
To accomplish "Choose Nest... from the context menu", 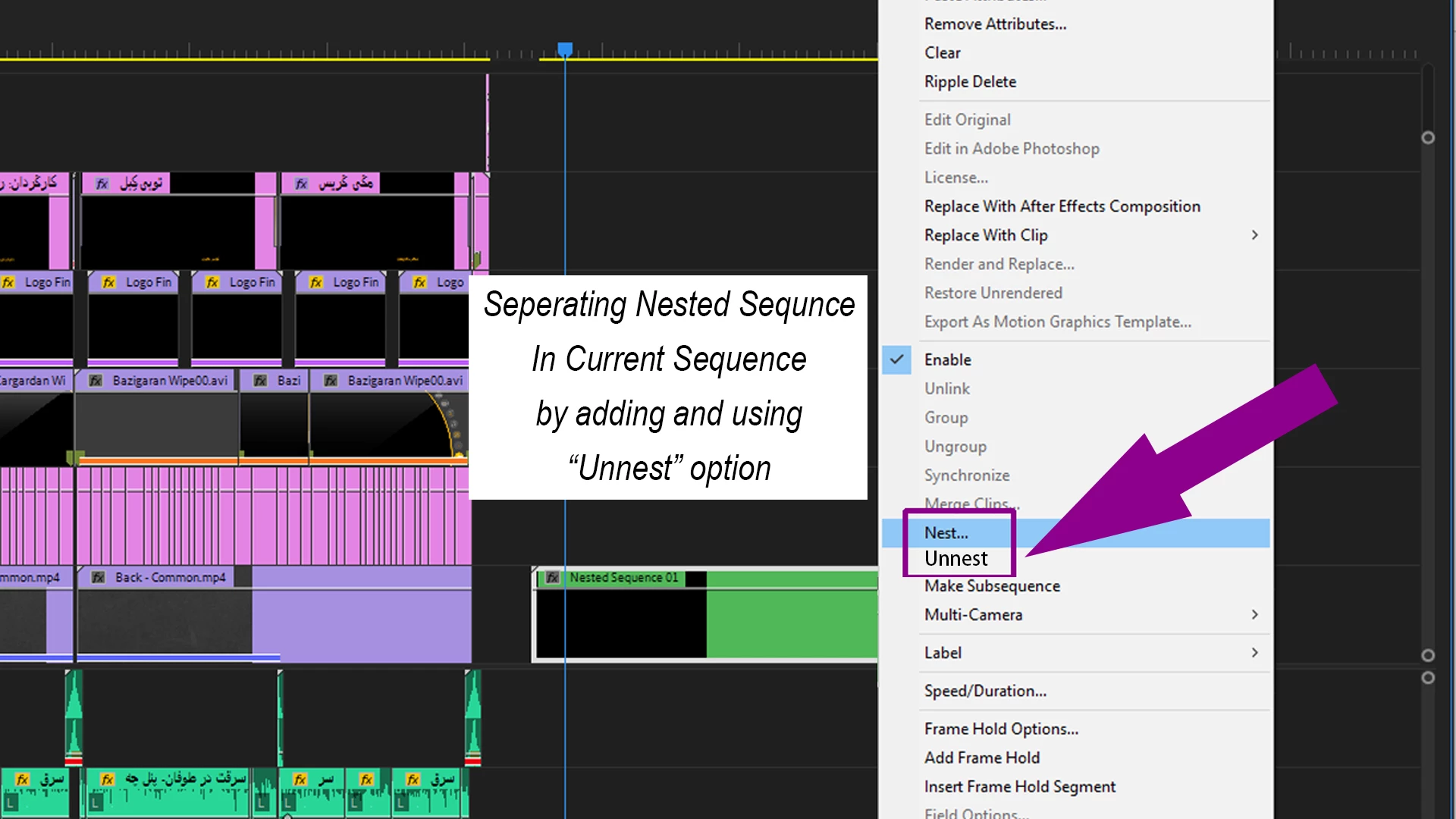I will (946, 533).
